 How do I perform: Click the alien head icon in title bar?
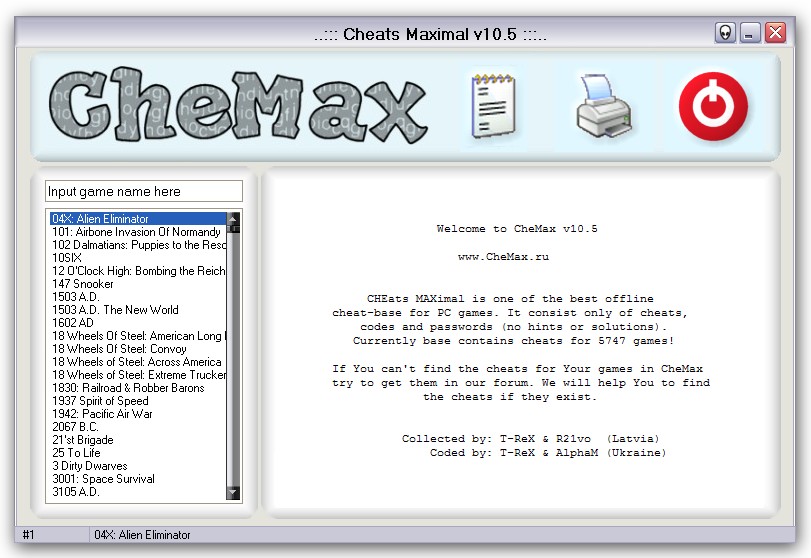[725, 33]
